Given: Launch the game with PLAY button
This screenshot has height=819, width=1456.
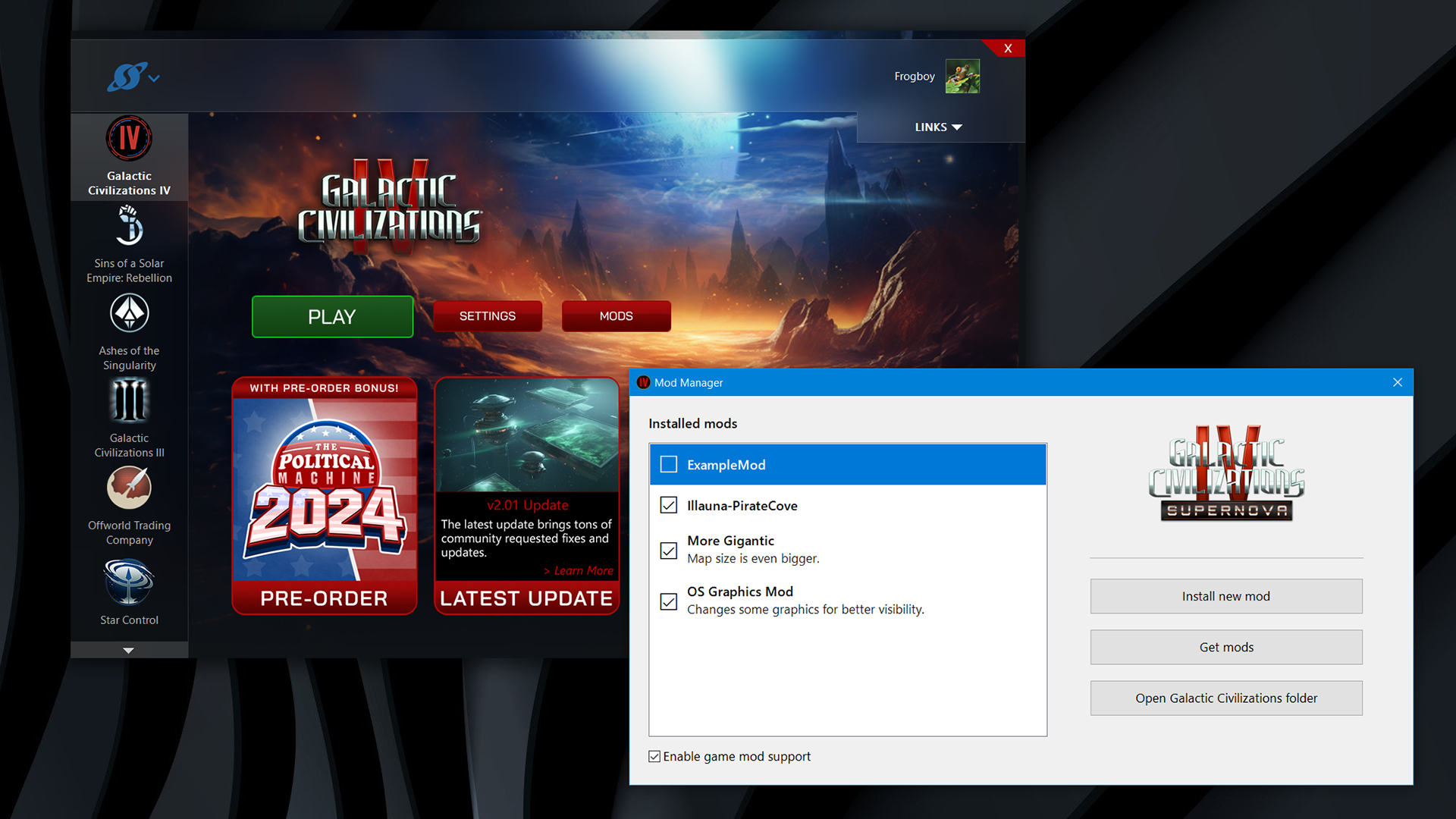Looking at the screenshot, I should [332, 317].
